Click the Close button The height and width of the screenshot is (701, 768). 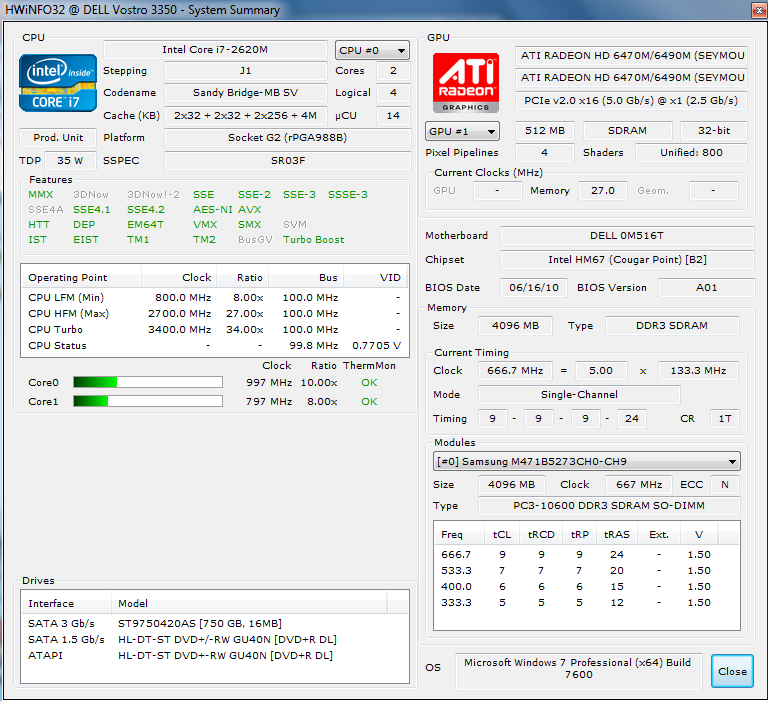coord(732,671)
